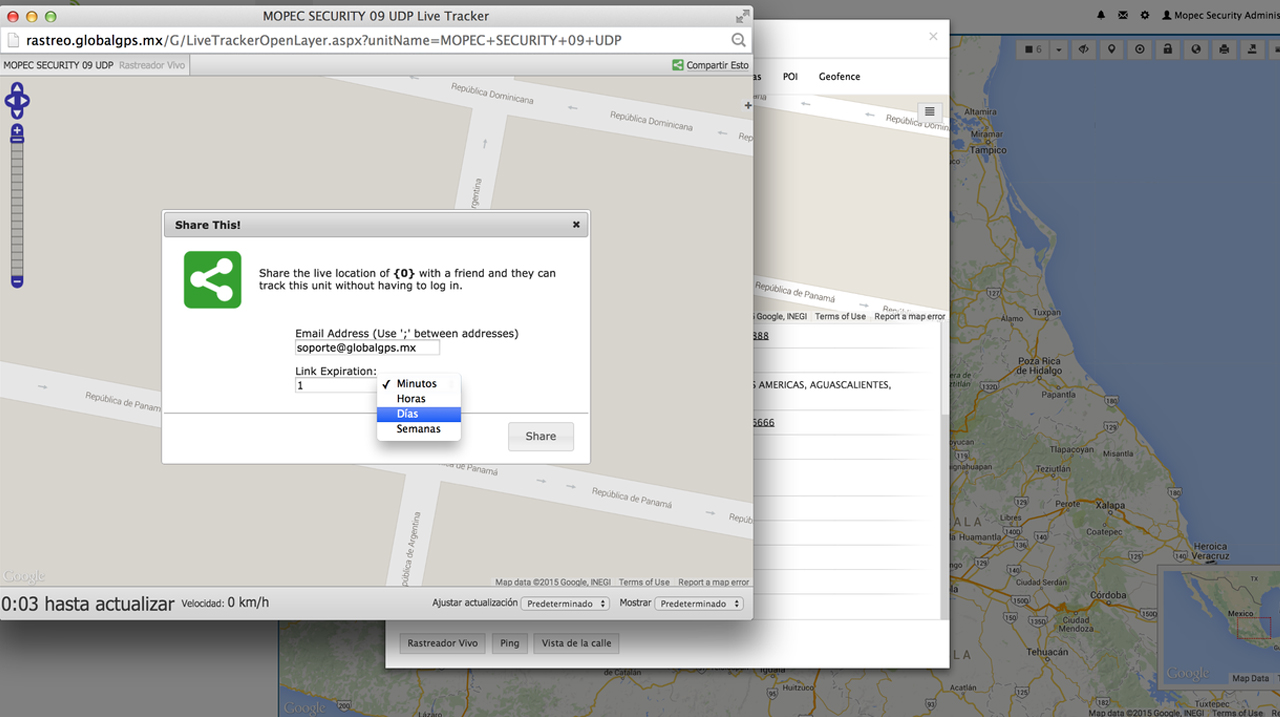The image size is (1280, 717).
Task: Click the Share button
Action: click(540, 437)
